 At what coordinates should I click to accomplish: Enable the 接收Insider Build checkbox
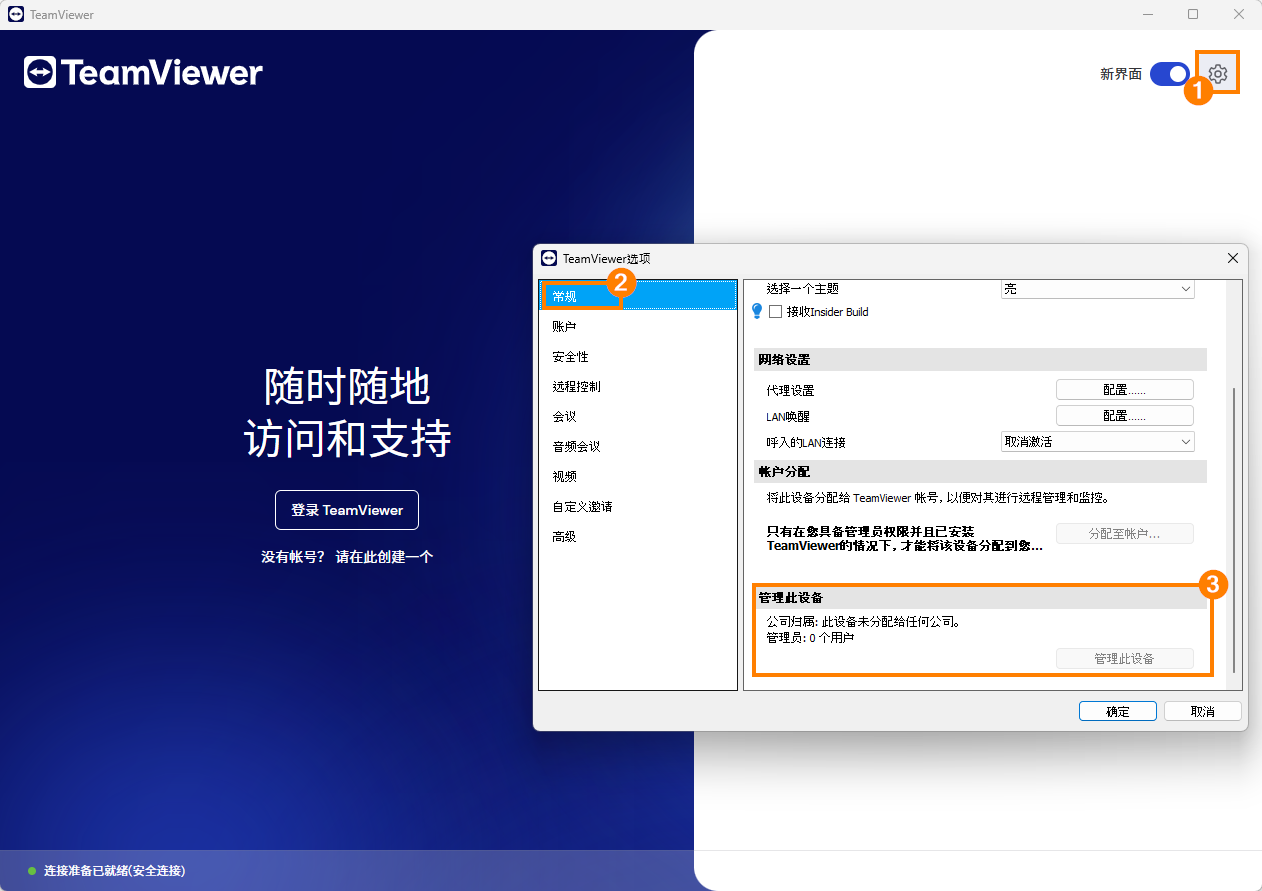775,312
